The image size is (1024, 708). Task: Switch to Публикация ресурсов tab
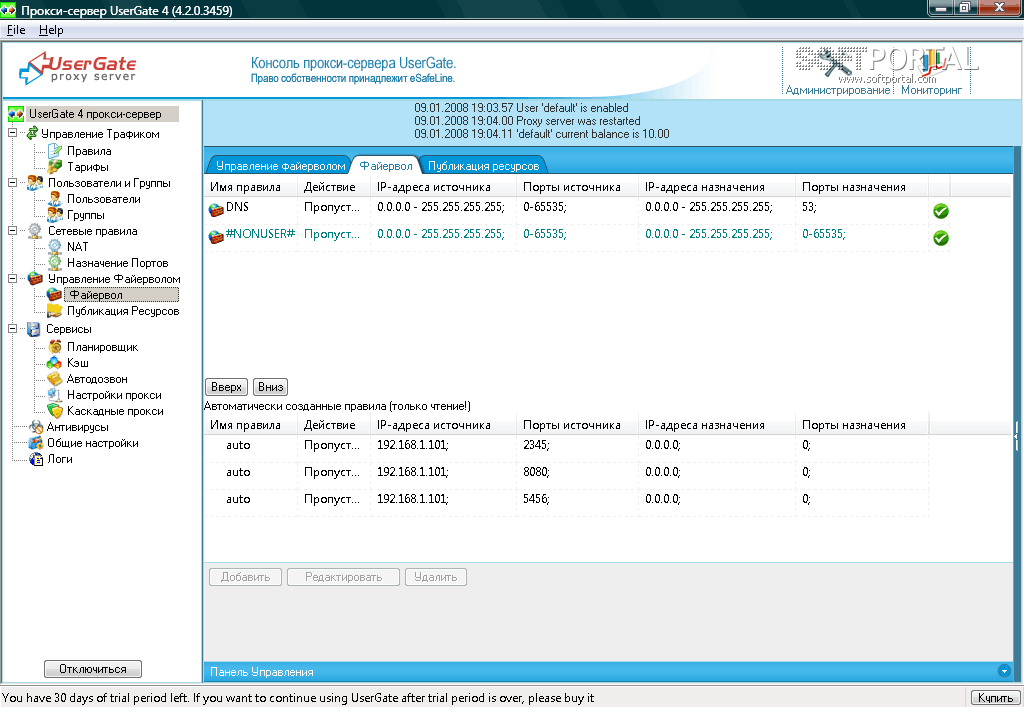[x=483, y=166]
